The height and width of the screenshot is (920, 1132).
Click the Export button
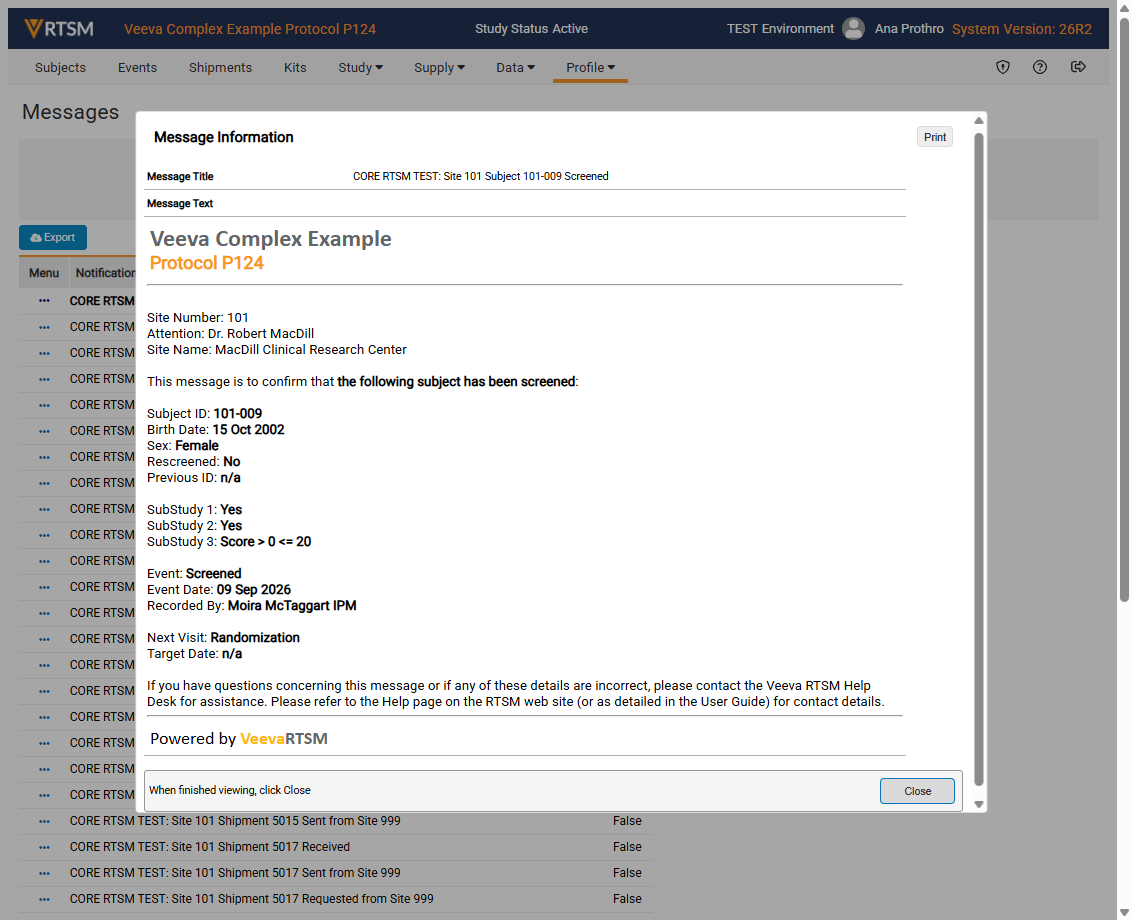point(53,238)
